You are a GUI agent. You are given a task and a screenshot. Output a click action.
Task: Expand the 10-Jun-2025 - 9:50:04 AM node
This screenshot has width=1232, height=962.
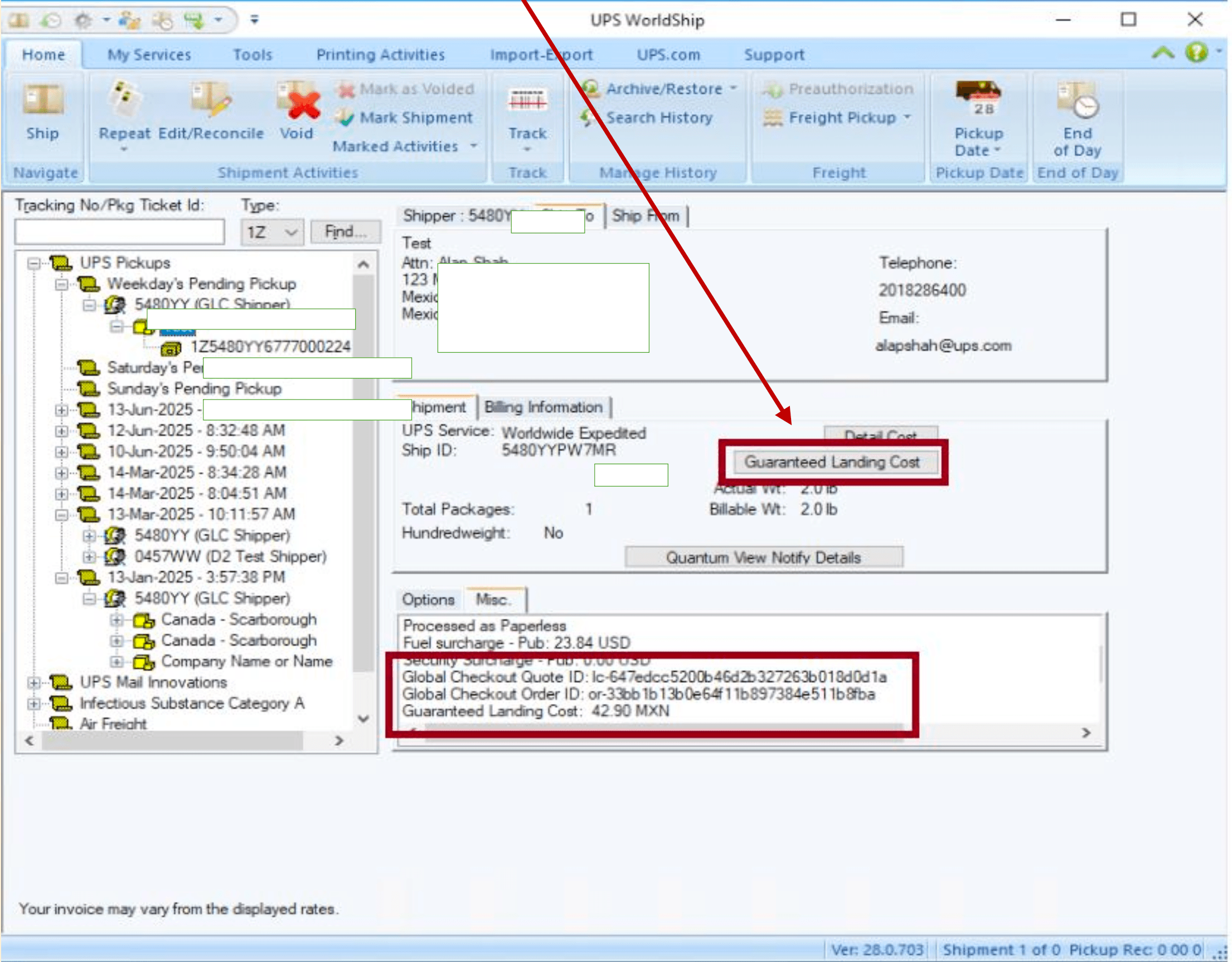pyautogui.click(x=61, y=452)
